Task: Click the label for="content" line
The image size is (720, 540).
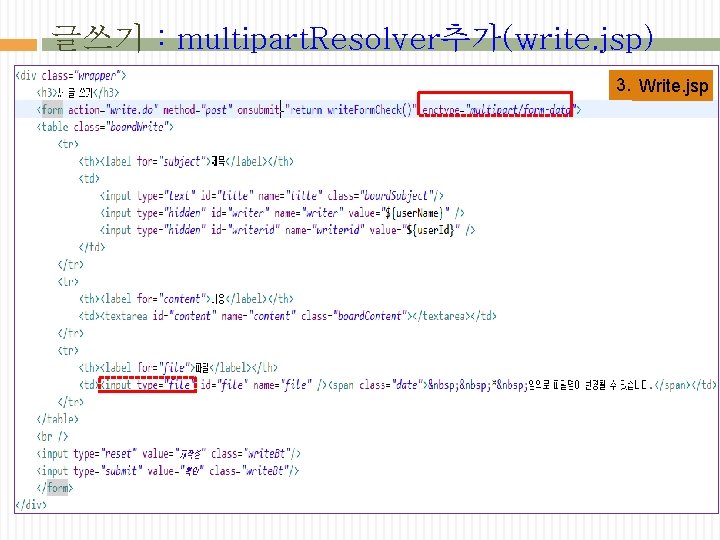Action: 186,299
